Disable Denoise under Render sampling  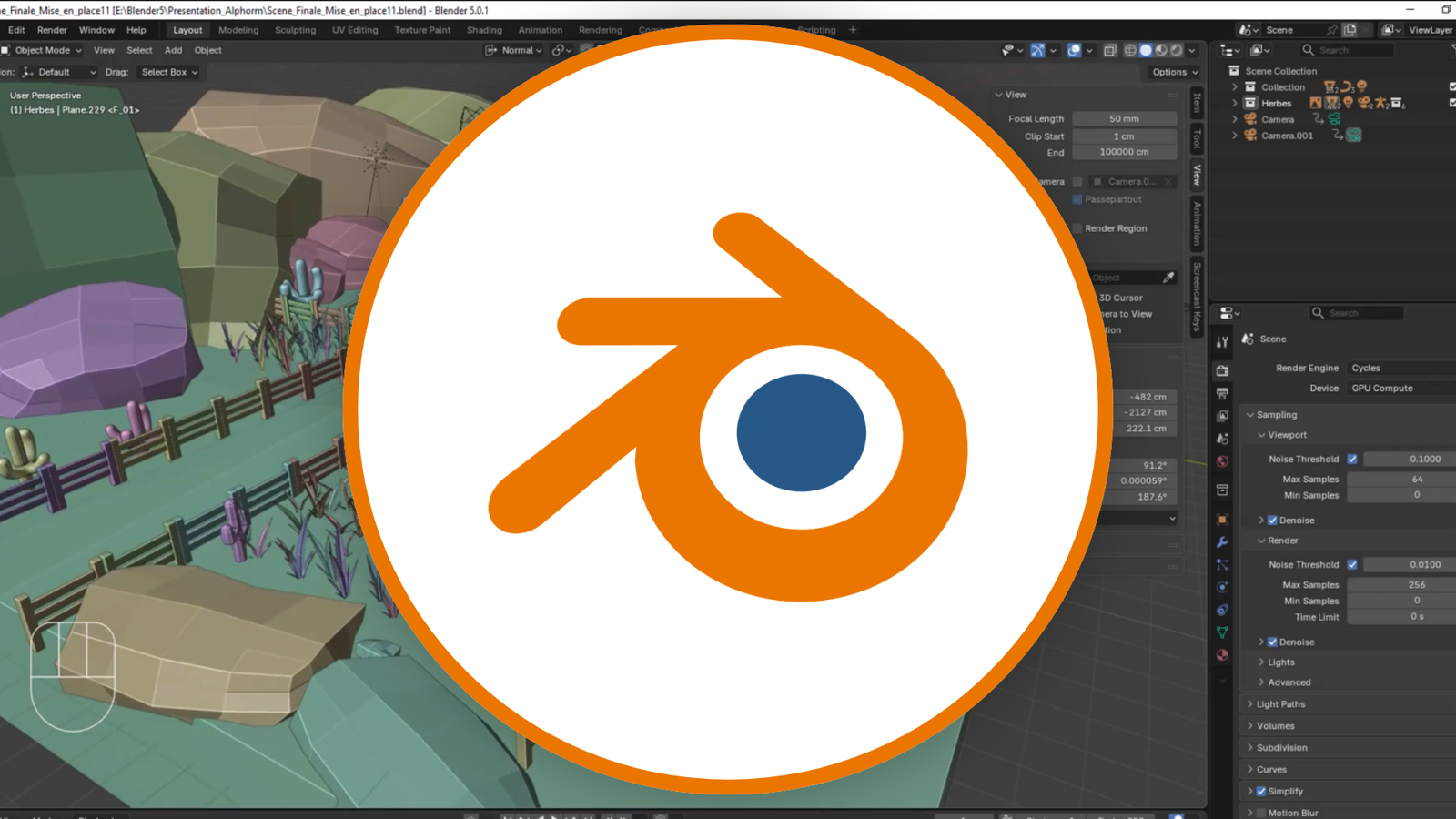click(x=1272, y=642)
